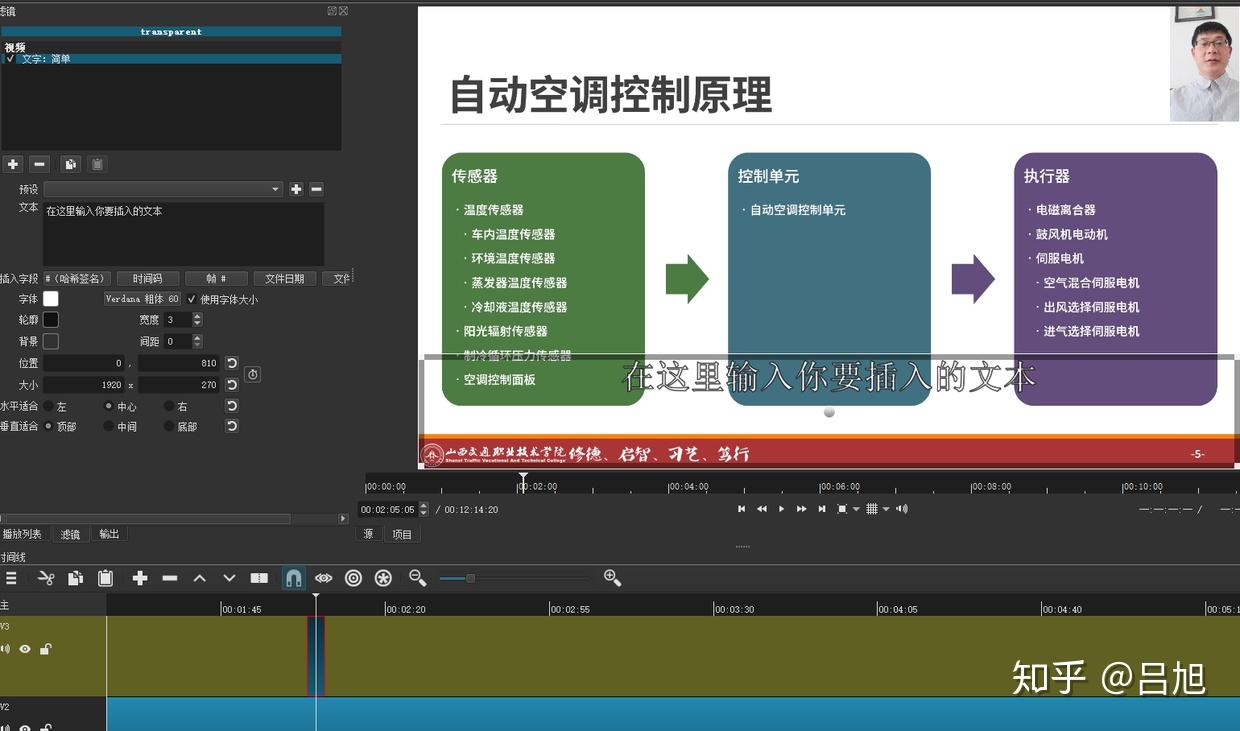The image size is (1240, 731).
Task: Zoom in the timeline with the magnifier
Action: (613, 578)
